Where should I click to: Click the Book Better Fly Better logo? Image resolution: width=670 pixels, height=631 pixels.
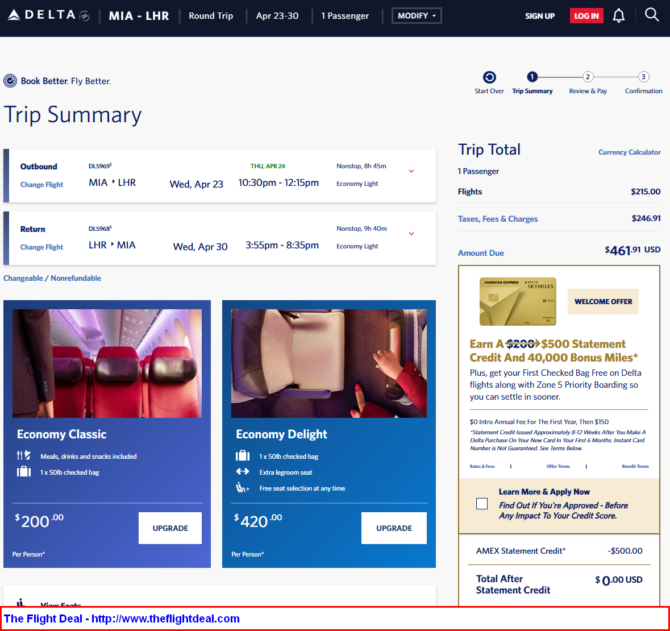coord(57,81)
